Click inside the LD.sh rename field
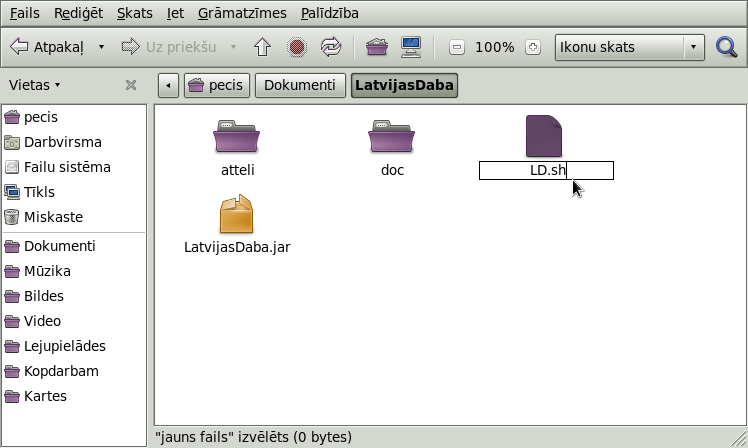This screenshot has width=748, height=448. pos(546,170)
